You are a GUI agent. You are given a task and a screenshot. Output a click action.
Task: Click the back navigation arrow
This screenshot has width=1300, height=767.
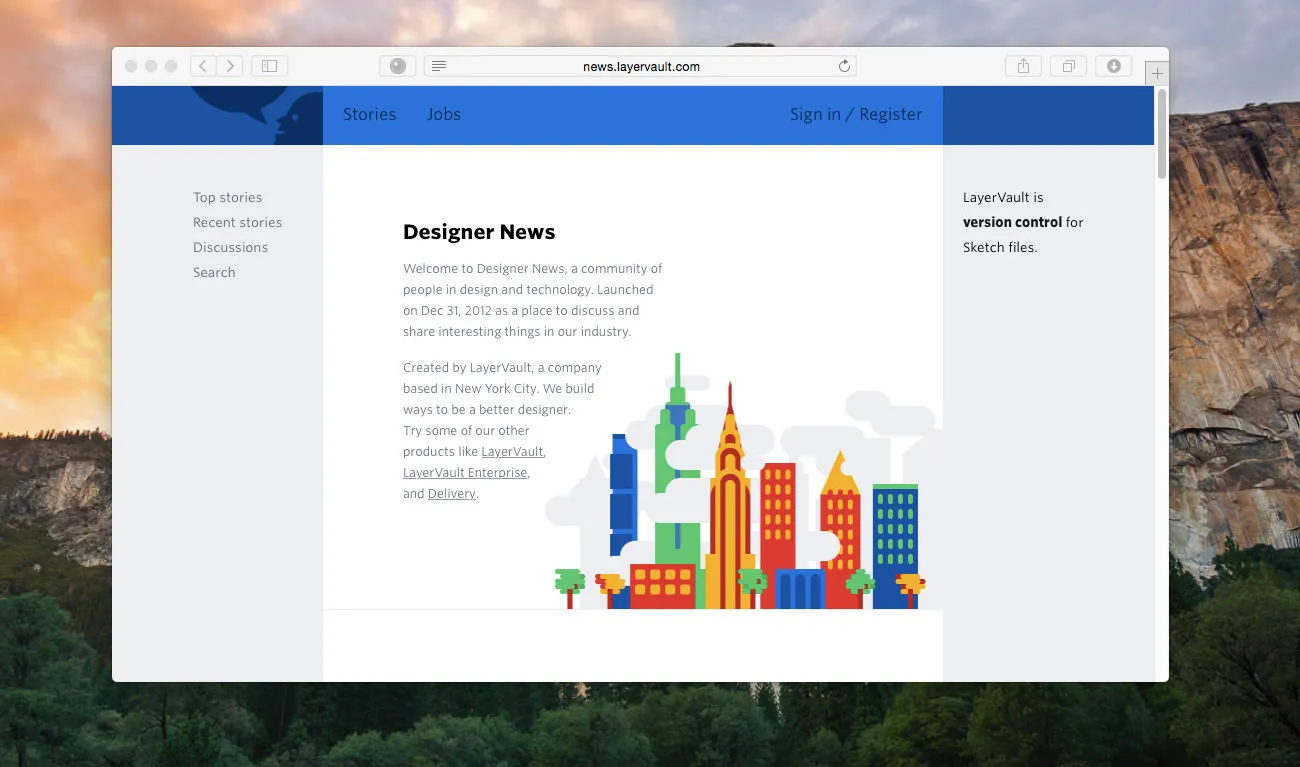coord(202,65)
